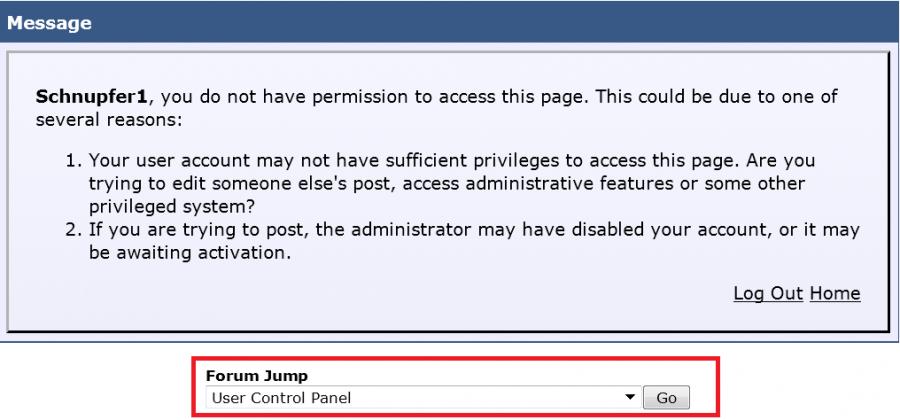
Task: Expand the Forum Jump dropdown arrow
Action: click(x=628, y=398)
